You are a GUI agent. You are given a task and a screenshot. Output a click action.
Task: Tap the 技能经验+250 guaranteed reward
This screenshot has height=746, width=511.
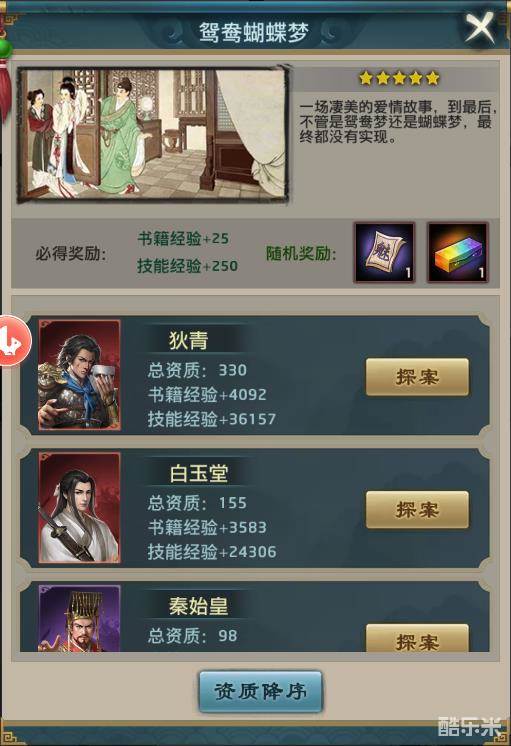[x=187, y=265]
